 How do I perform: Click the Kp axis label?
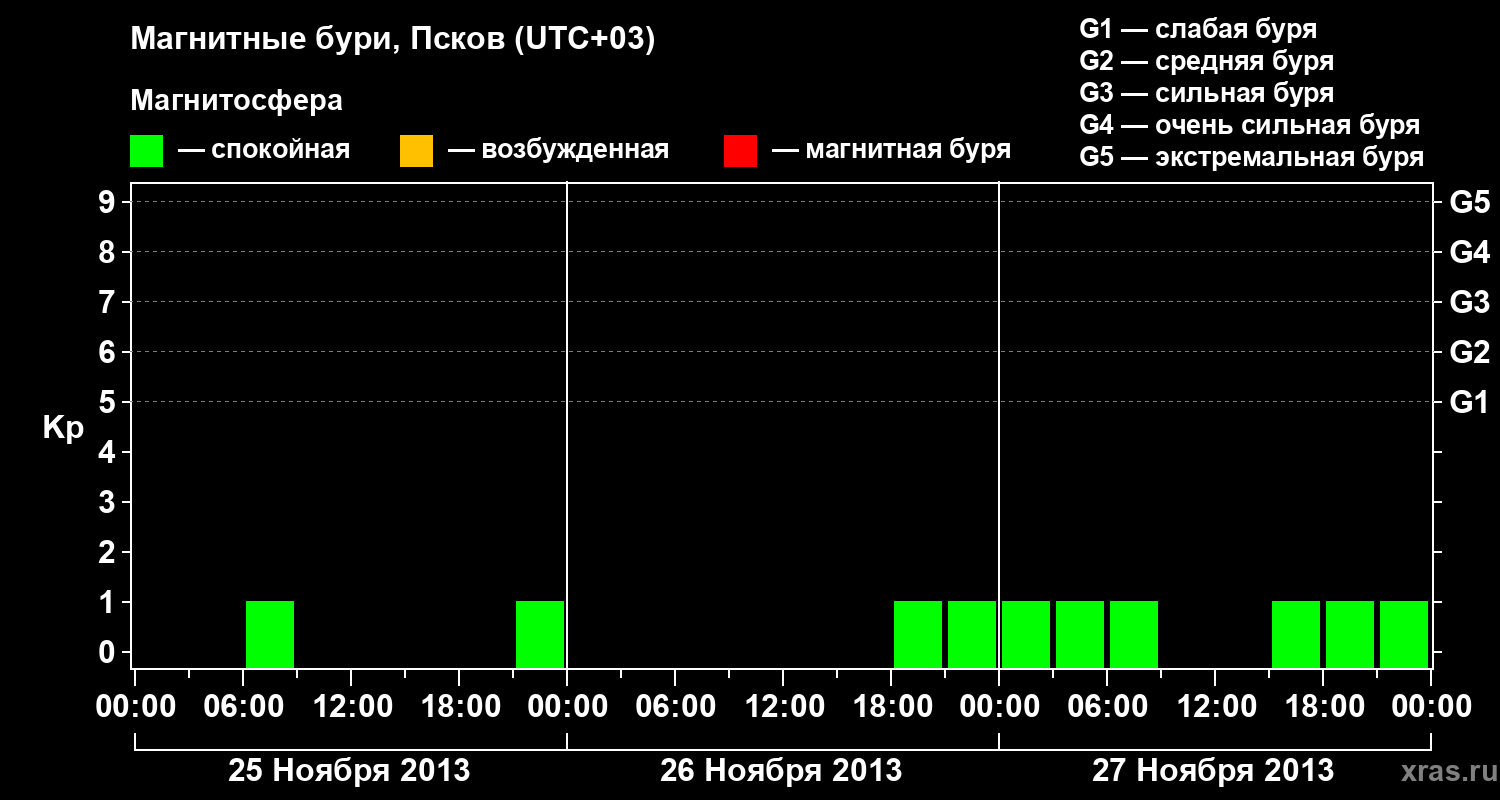[x=63, y=428]
